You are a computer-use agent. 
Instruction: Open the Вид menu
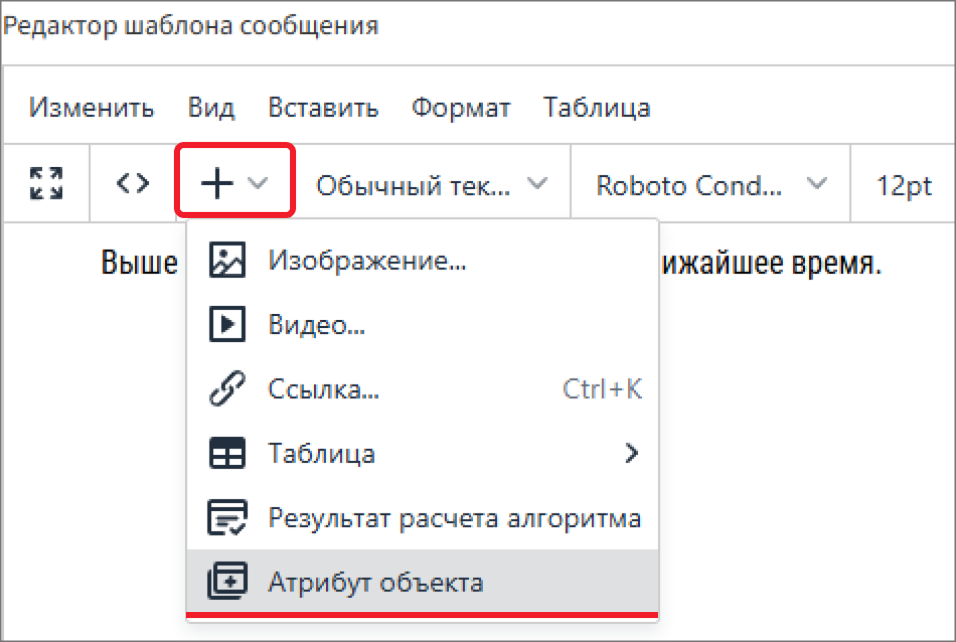point(211,108)
